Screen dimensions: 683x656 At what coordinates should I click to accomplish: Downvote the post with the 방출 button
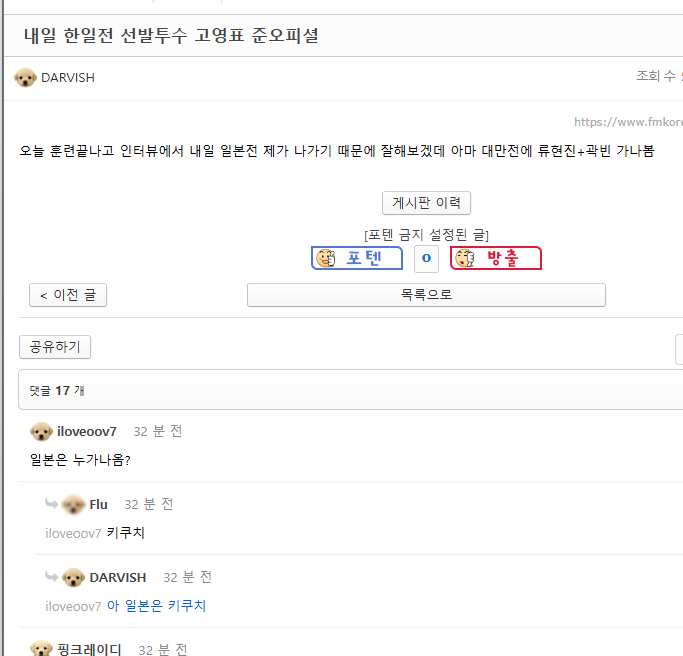pos(495,258)
